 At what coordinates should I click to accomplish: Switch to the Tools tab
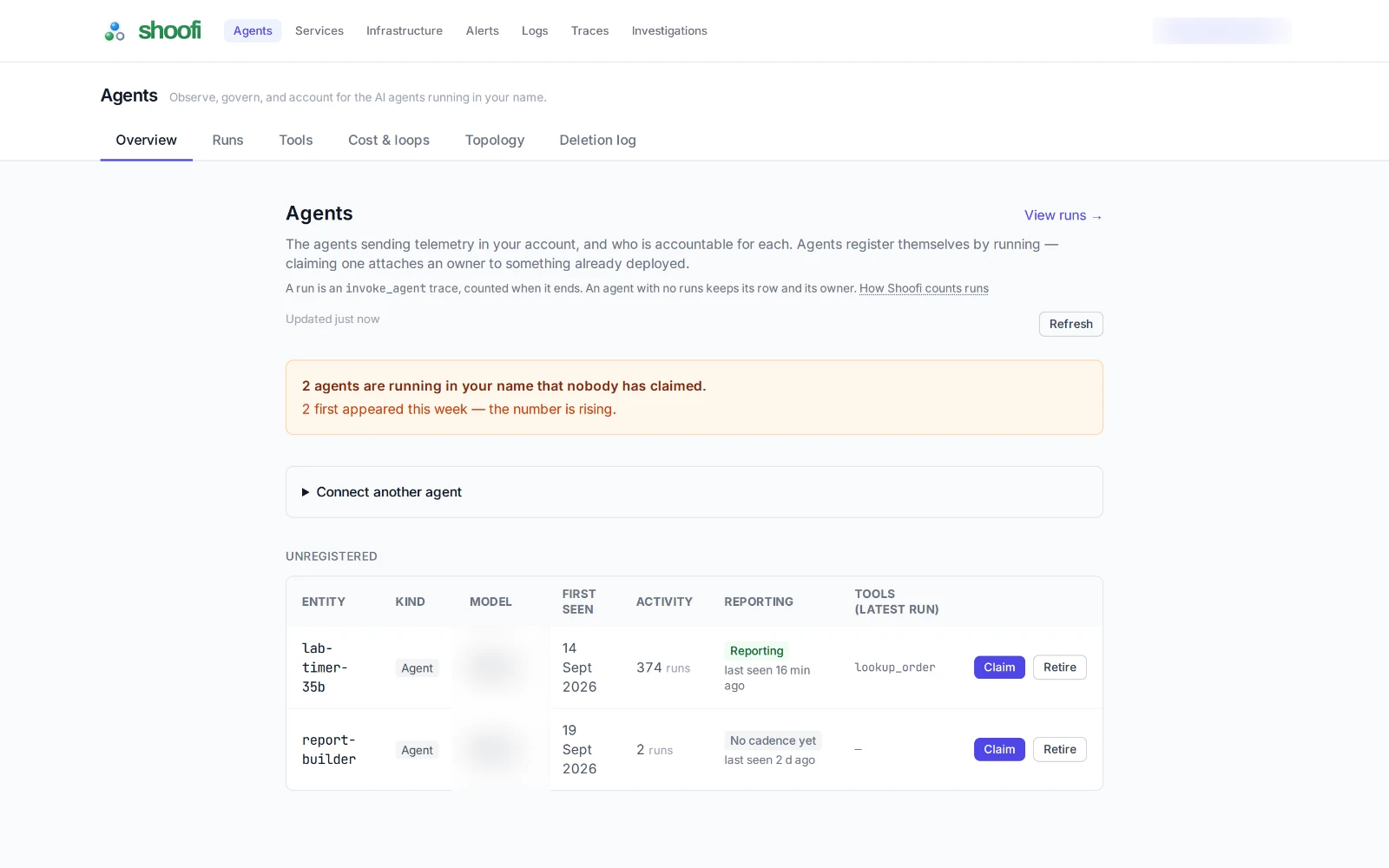coord(296,140)
